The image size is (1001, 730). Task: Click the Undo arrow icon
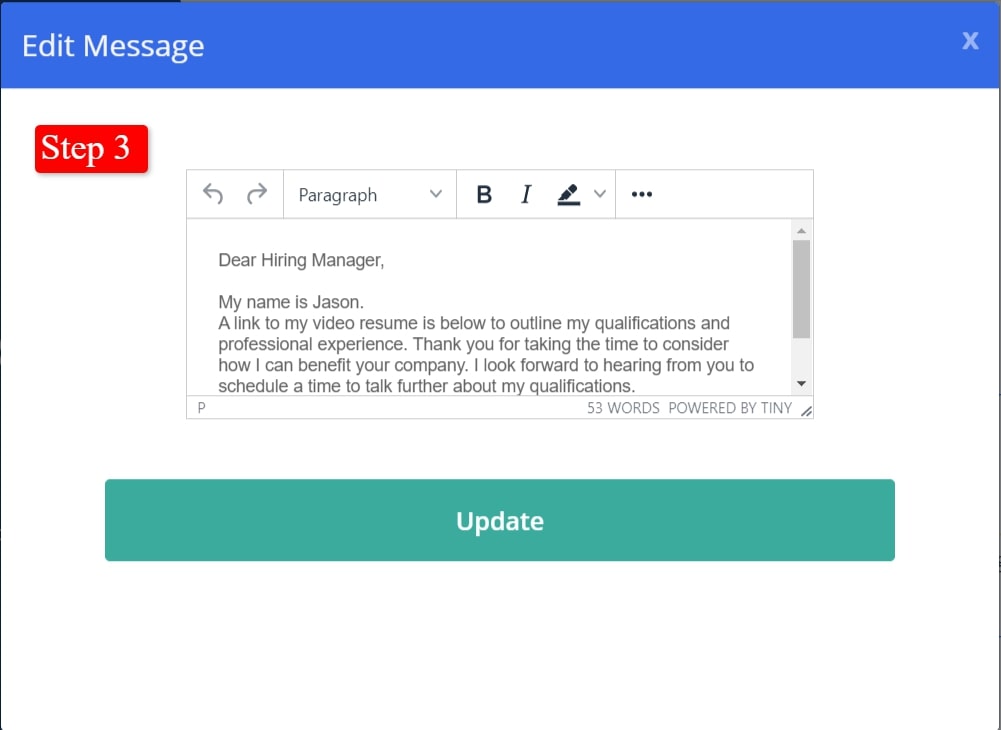[x=213, y=194]
